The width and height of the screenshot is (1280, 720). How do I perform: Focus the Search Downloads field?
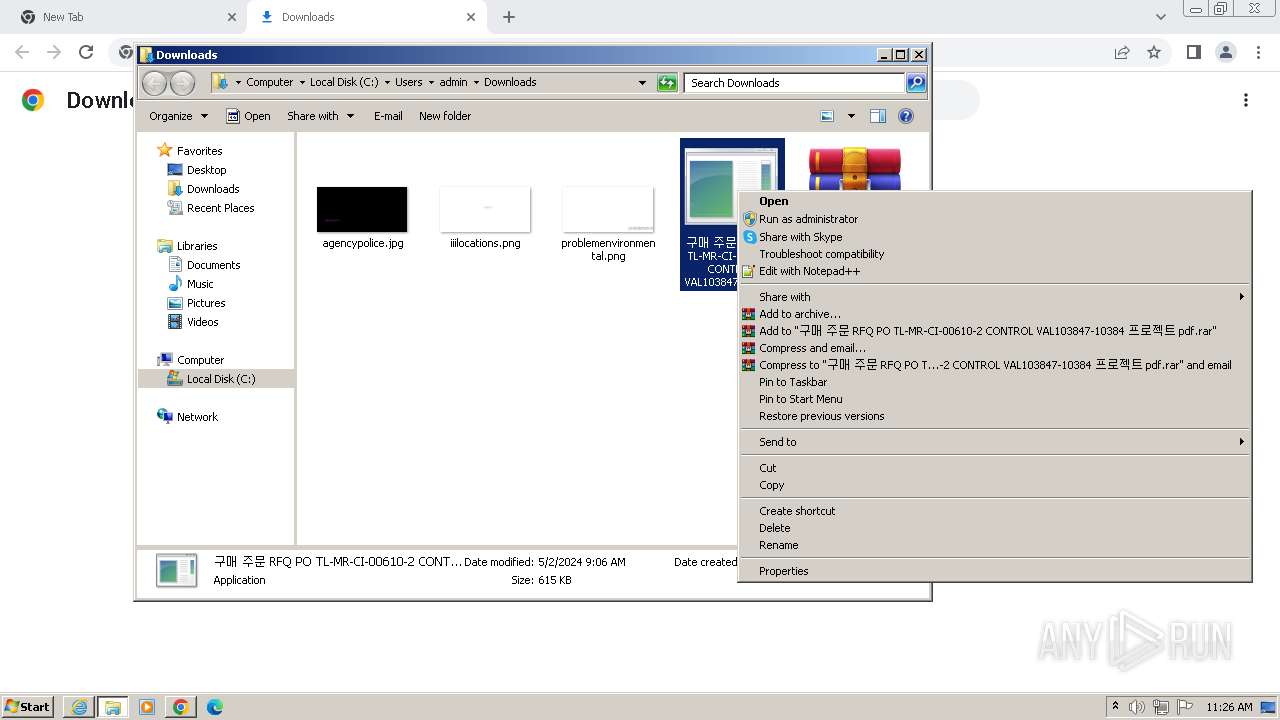(795, 83)
